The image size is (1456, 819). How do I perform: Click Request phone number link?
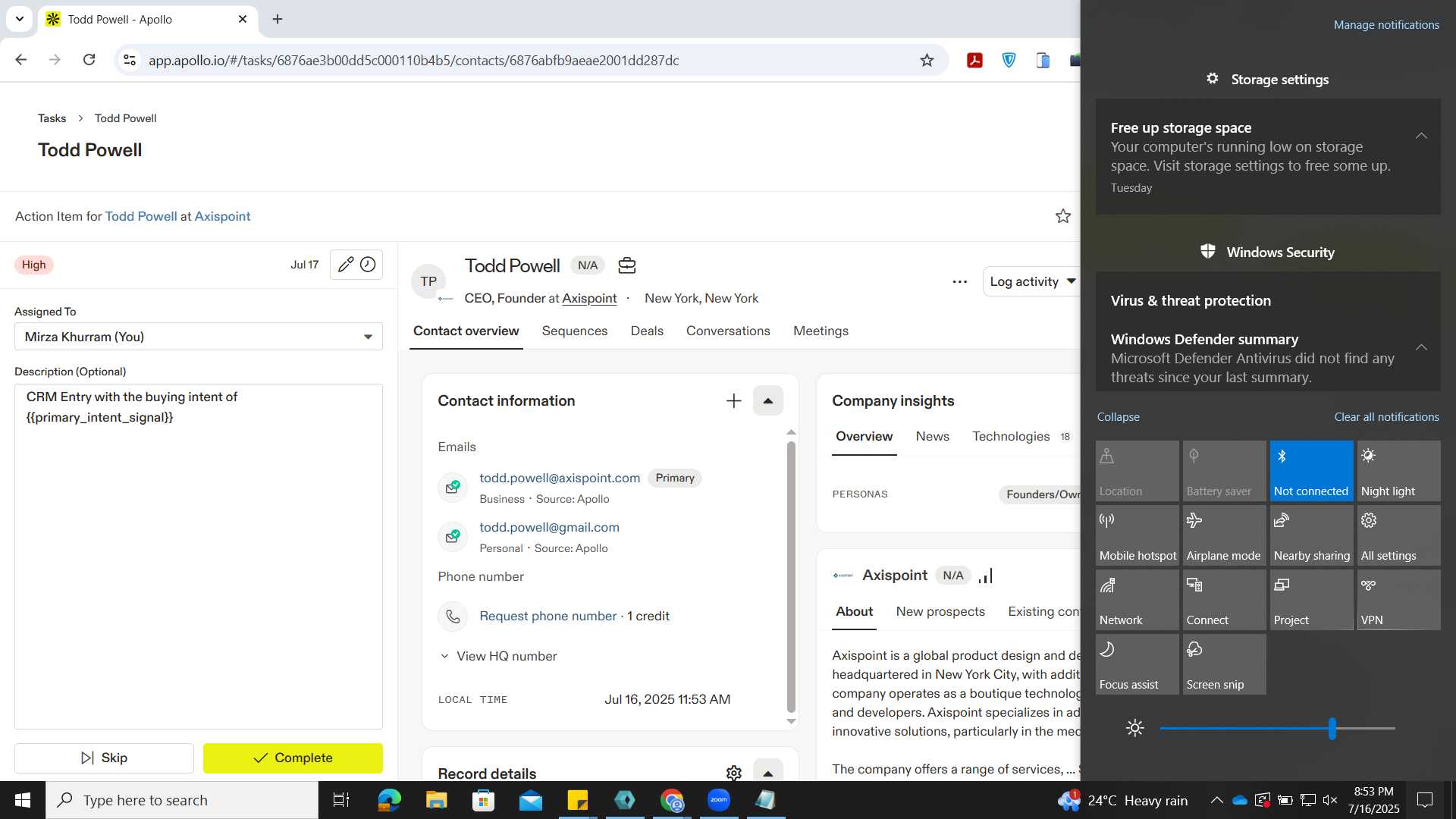[548, 617]
